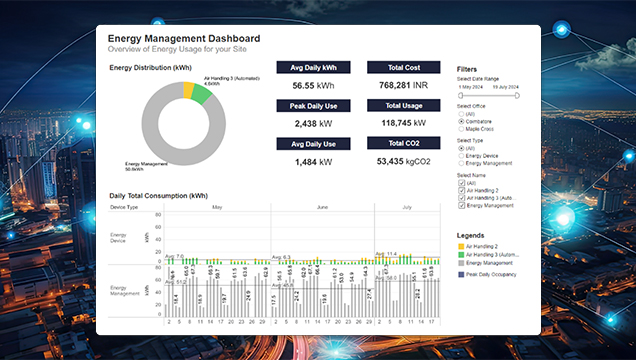The height and width of the screenshot is (360, 636).
Task: Click the Avg: 6.3 reference label
Action: pyautogui.click(x=281, y=257)
